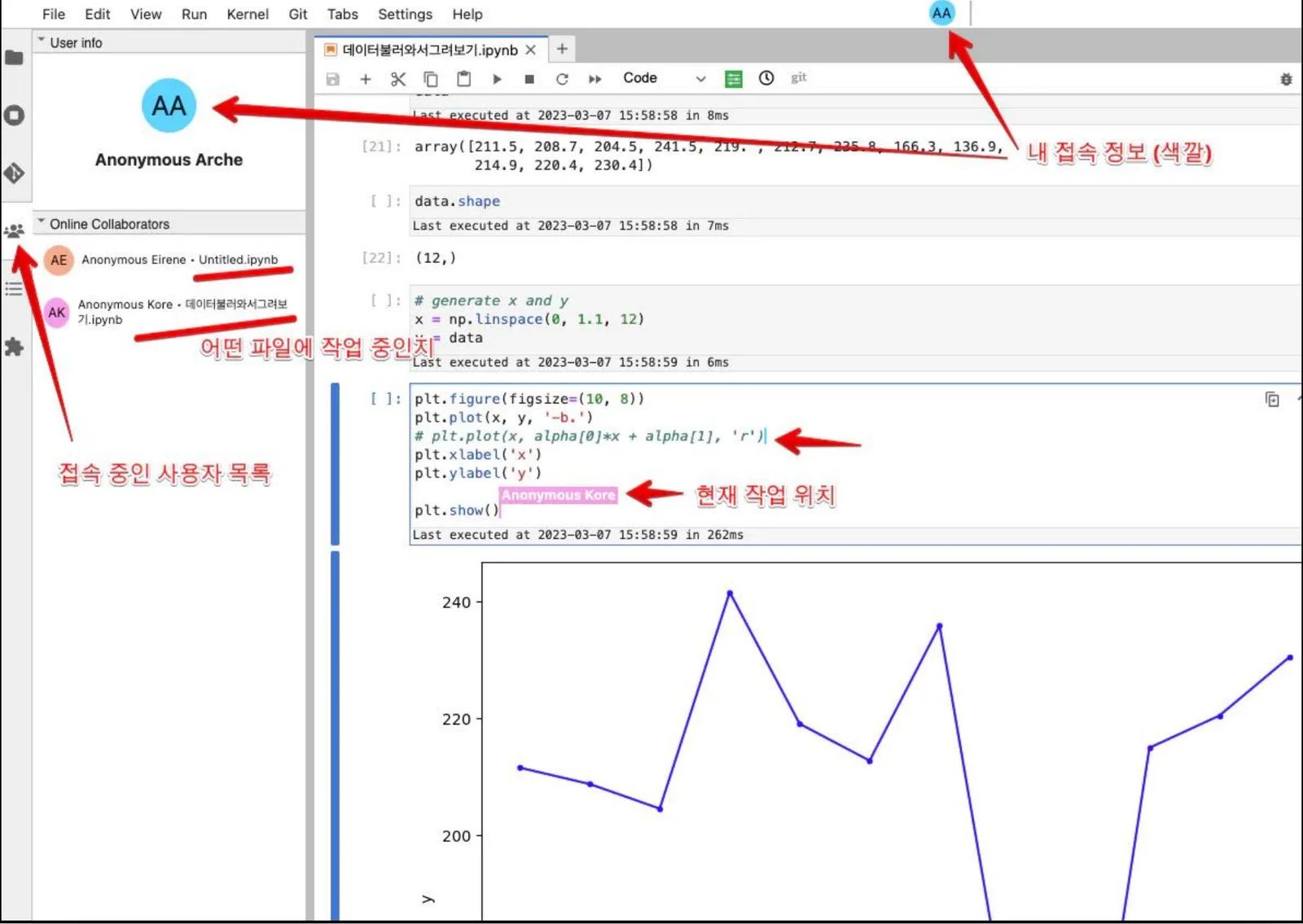Collapse the plot output using its blue bar
This screenshot has height=924, width=1303.
coord(335,736)
